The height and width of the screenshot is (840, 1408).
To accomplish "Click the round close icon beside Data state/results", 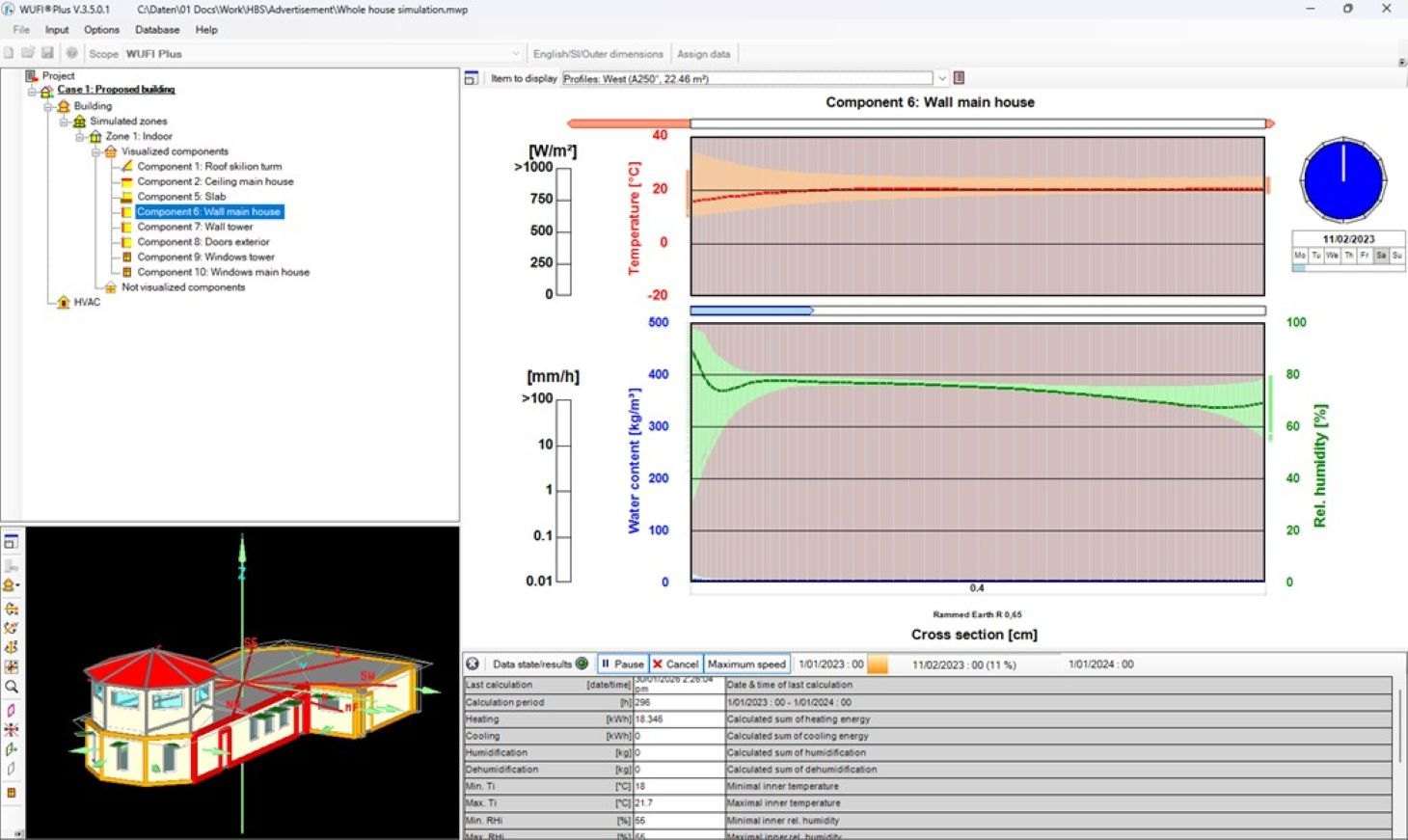I will point(473,664).
